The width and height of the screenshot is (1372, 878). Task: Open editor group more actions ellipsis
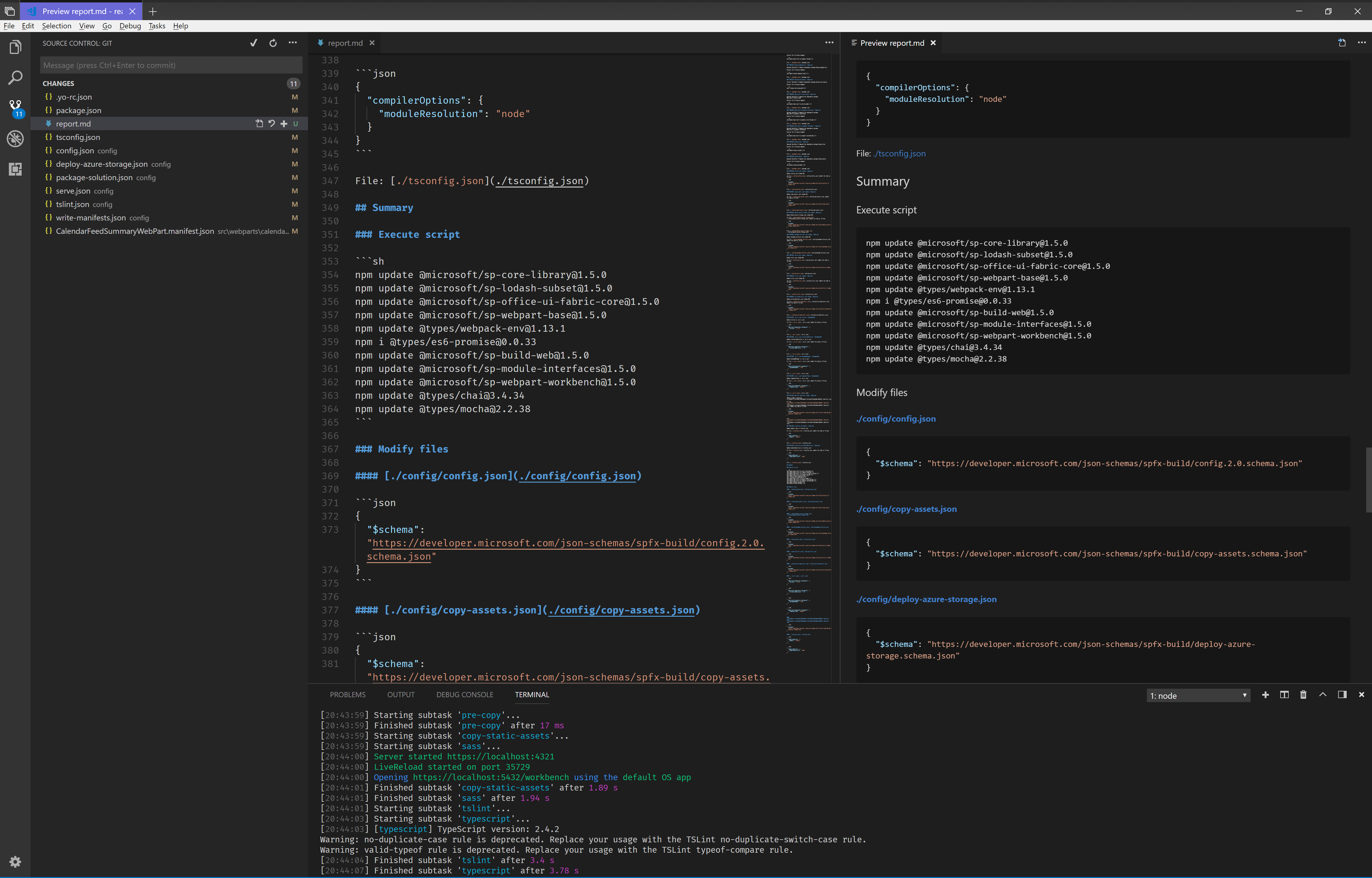tap(829, 43)
